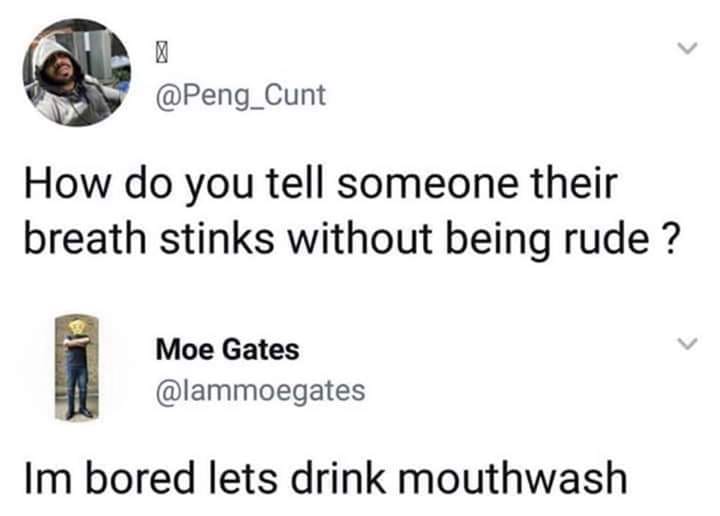Click Moe Gates' profile picture
This screenshot has height=516, width=720.
click(77, 368)
